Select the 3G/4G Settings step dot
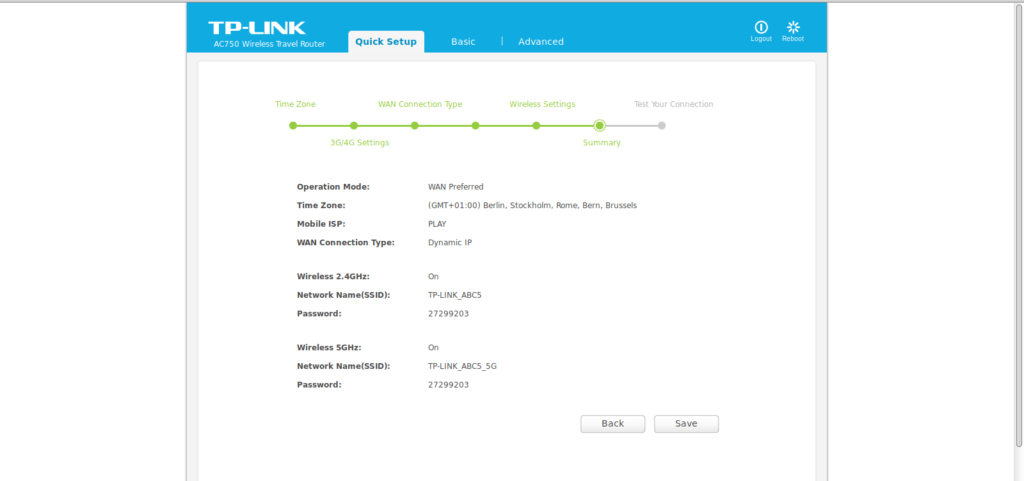Screen dimensions: 1024x481 354,126
